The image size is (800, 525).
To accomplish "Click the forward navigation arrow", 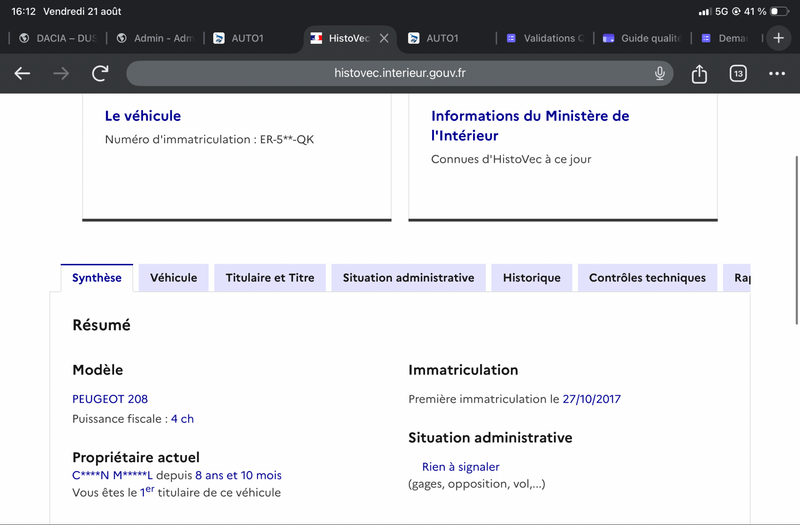I will tap(61, 73).
